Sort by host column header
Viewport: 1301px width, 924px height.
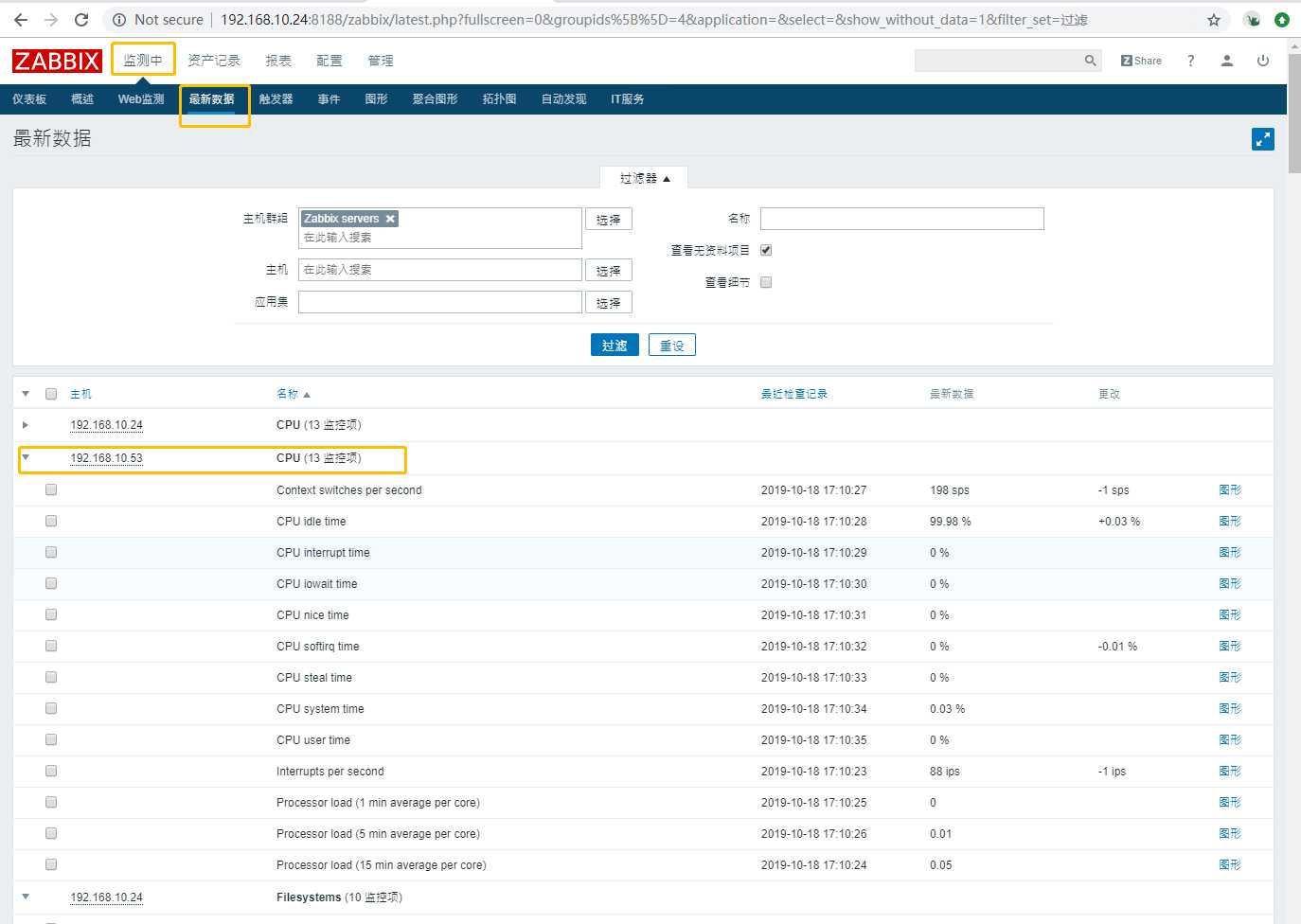coord(80,394)
